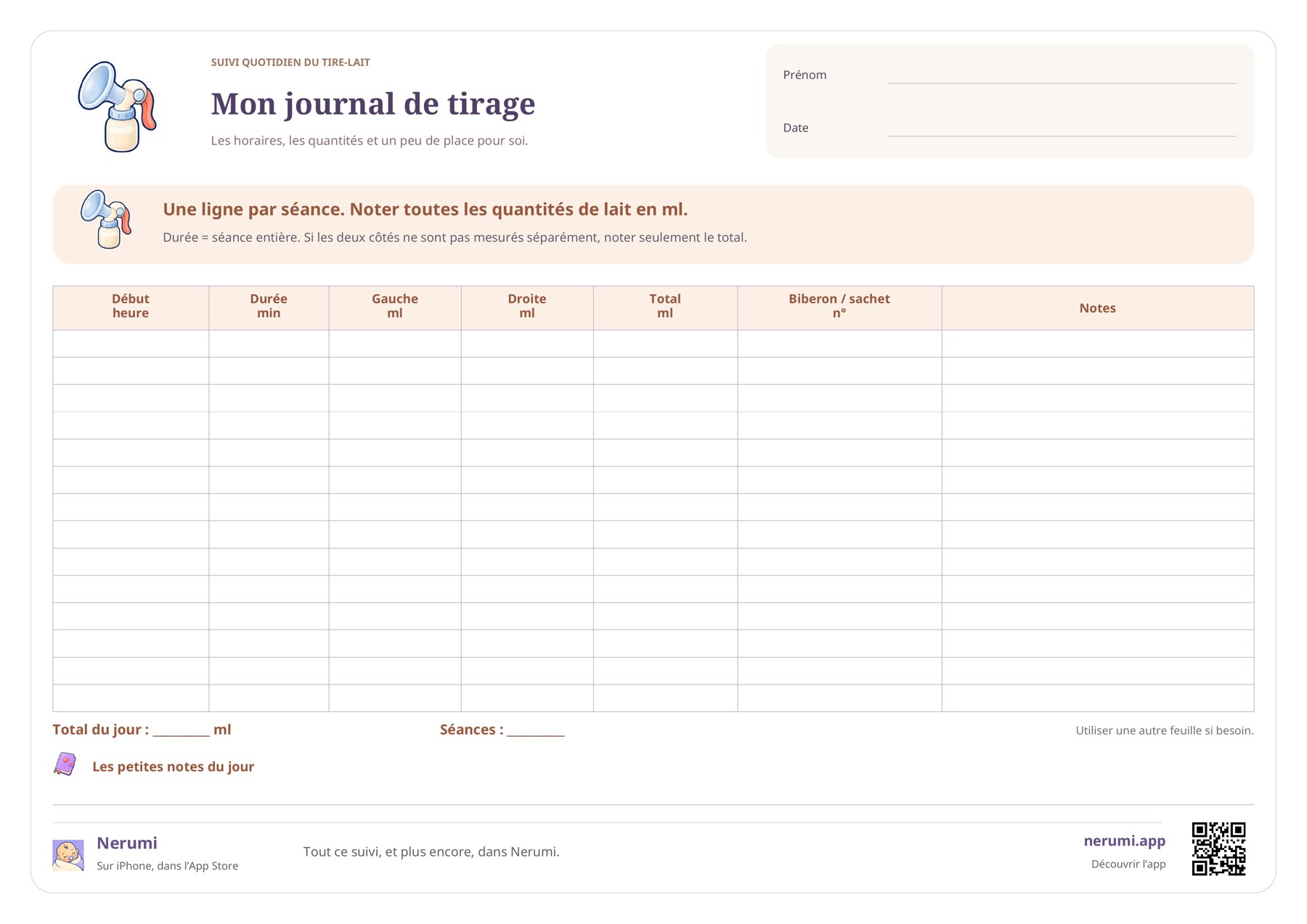Click the QR code
This screenshot has height=924, width=1307.
tap(1218, 849)
